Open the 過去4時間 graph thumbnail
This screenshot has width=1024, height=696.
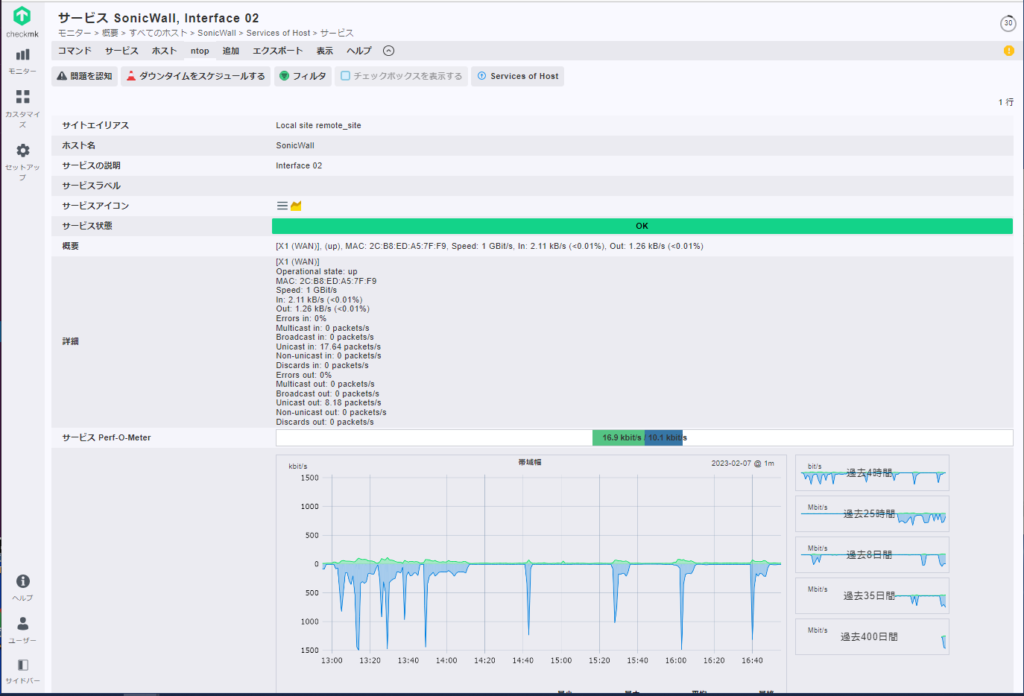click(872, 473)
